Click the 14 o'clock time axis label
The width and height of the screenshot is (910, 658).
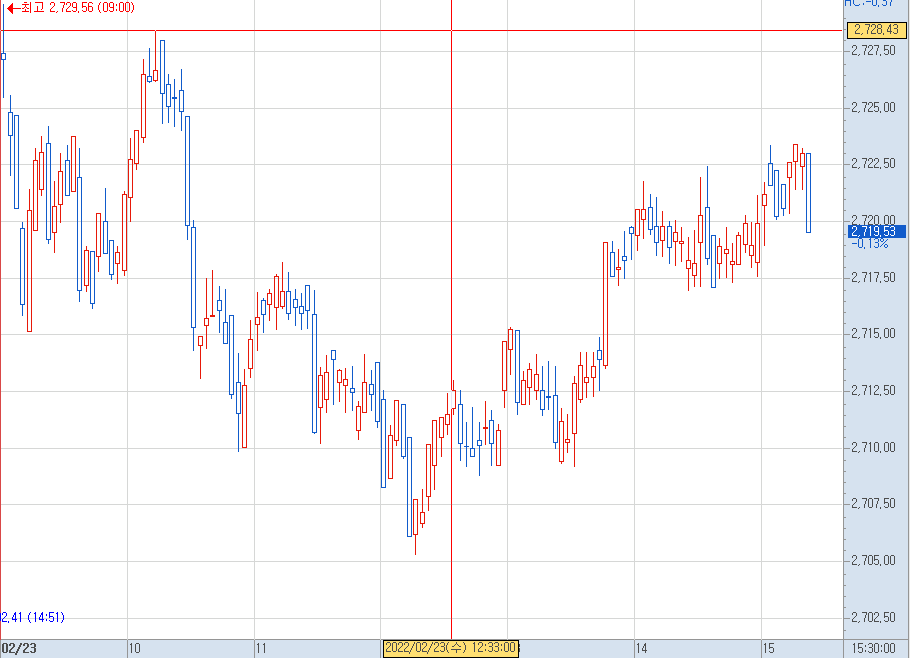(x=641, y=649)
